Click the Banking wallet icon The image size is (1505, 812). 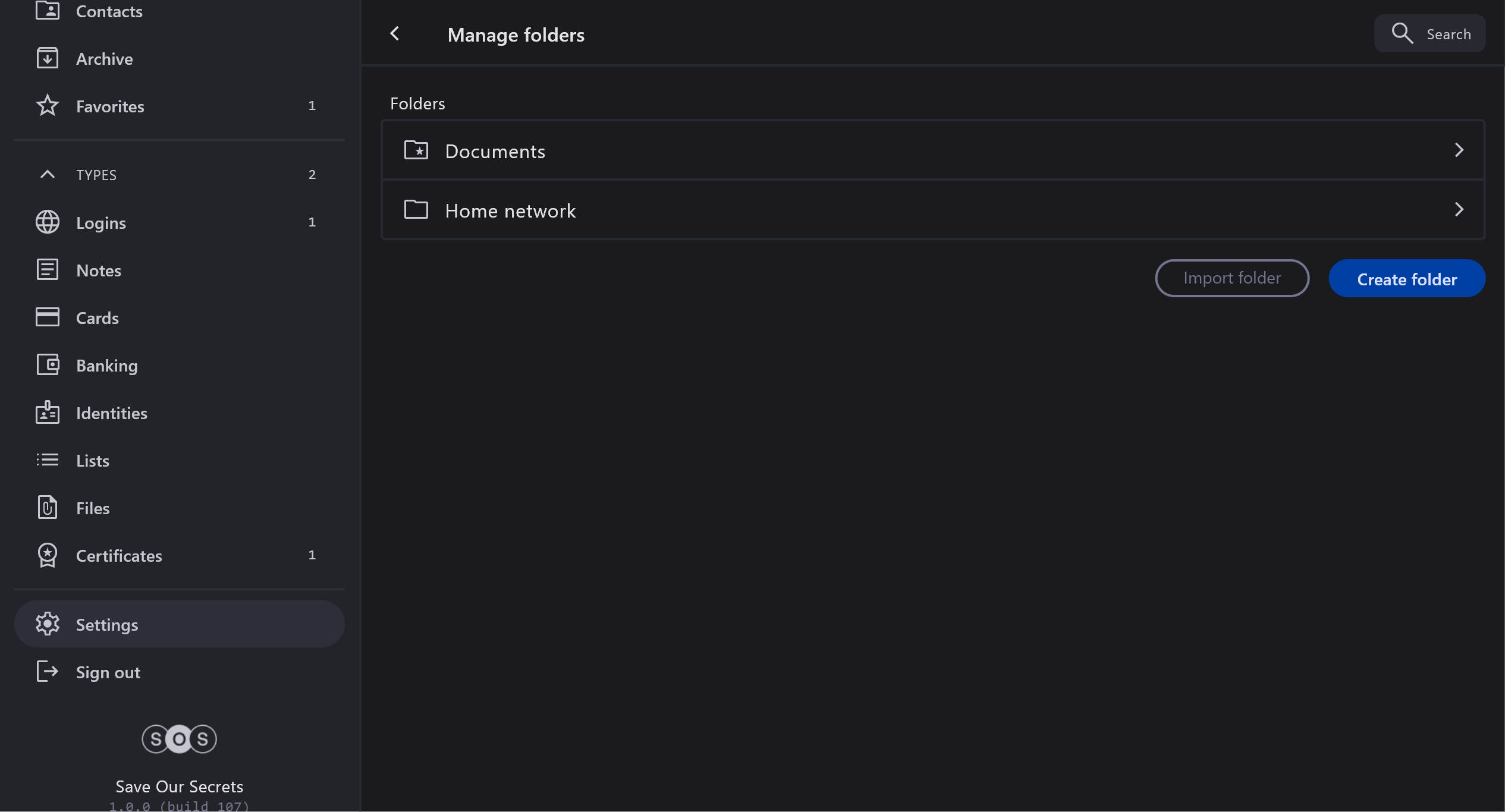click(x=48, y=365)
